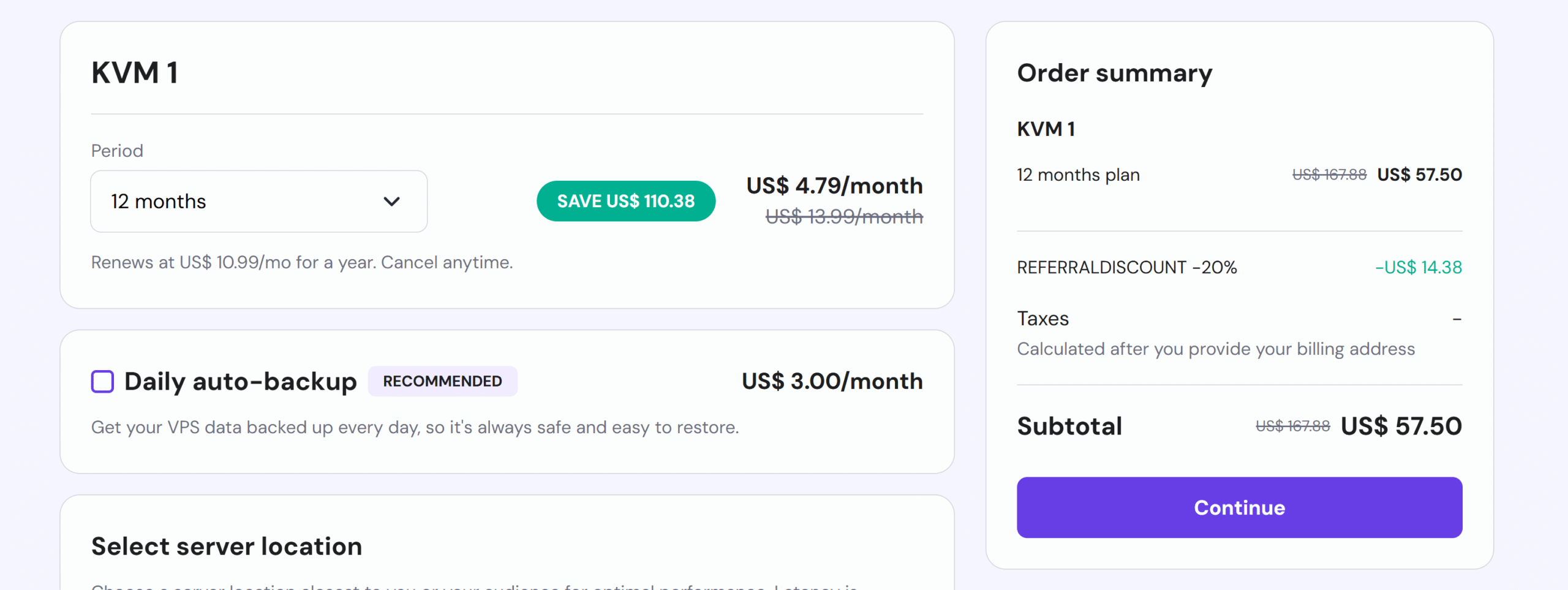Click the Daily auto-backup label
The height and width of the screenshot is (590, 1568).
[240, 381]
